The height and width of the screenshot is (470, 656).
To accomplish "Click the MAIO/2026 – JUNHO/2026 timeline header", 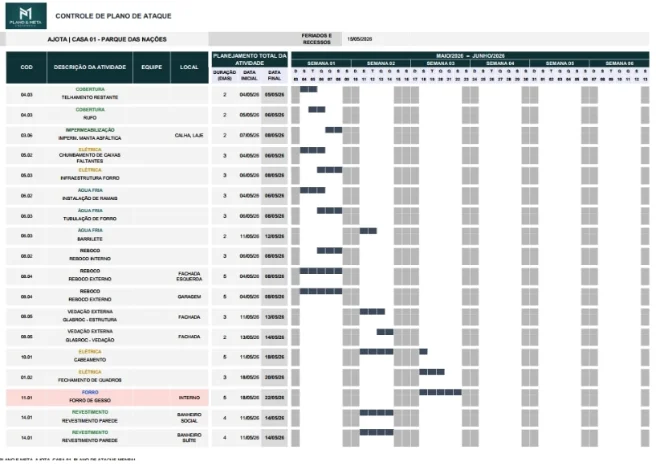I will [470, 56].
